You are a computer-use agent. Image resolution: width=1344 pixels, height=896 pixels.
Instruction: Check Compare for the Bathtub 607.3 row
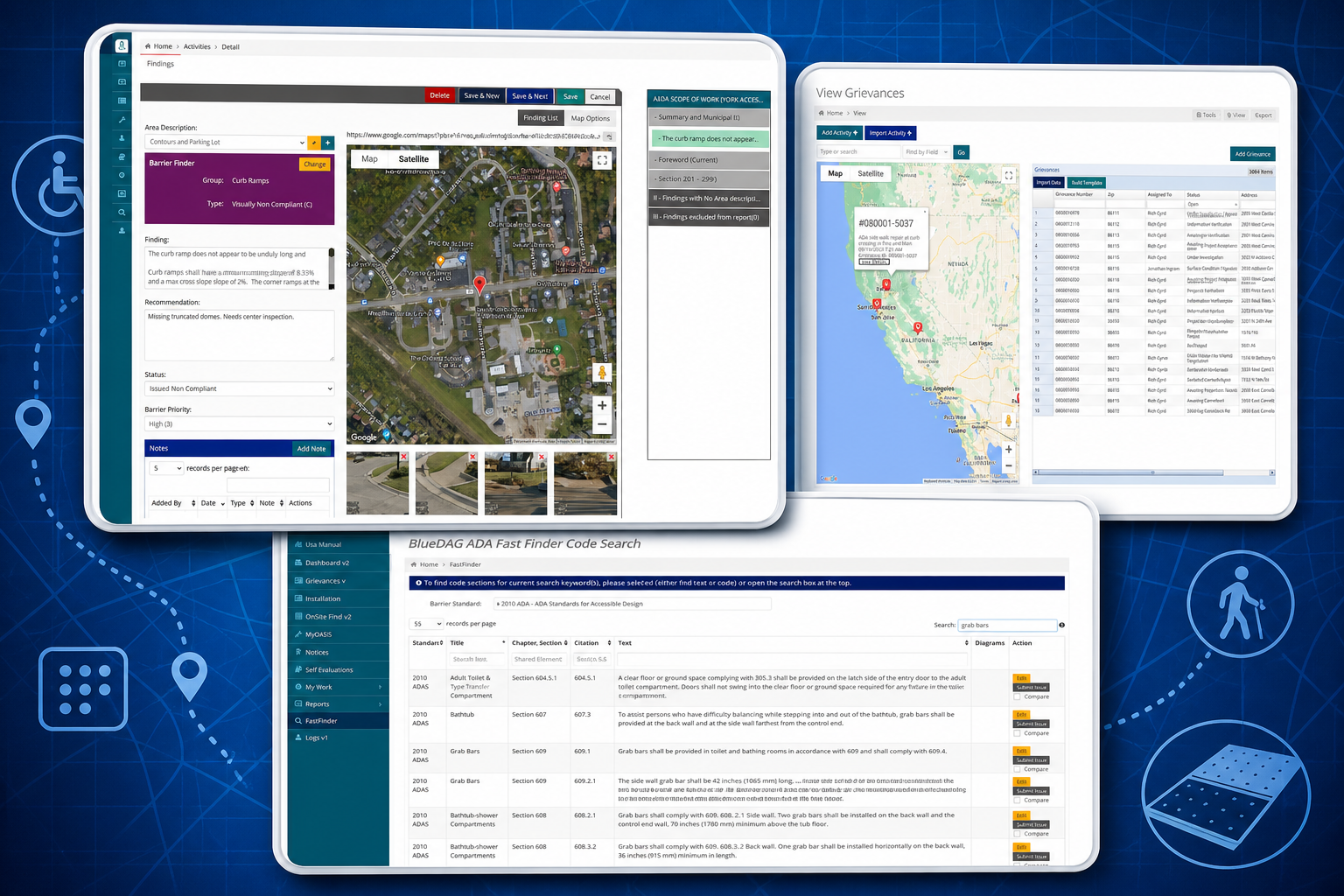tap(1017, 733)
